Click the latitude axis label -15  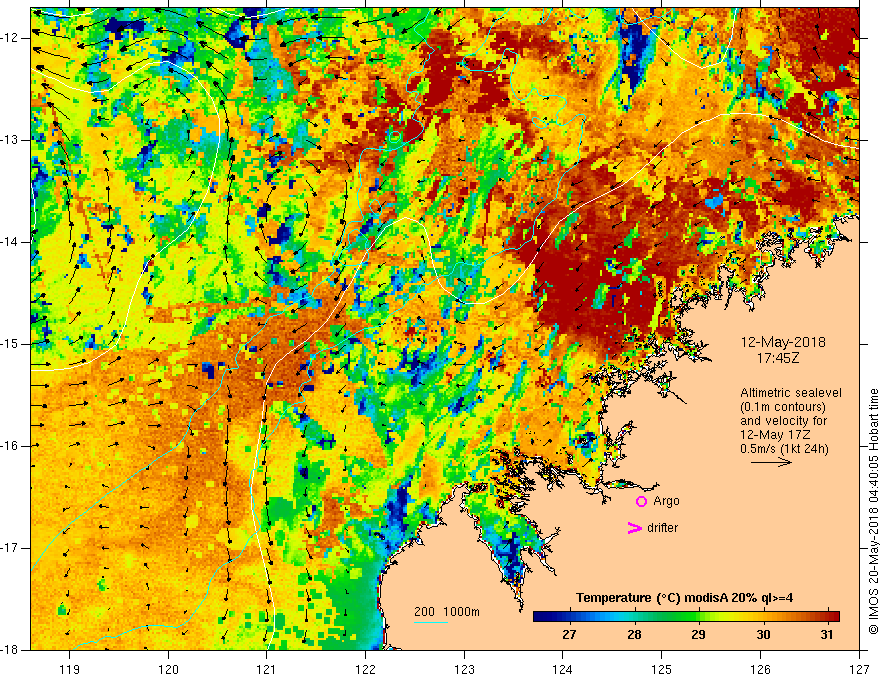point(11,344)
